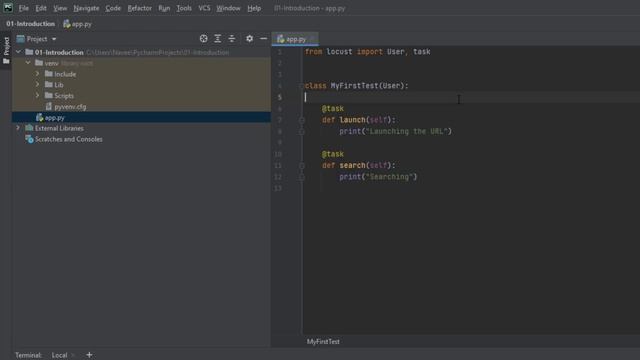
Task: Click line number 5 in the gutter
Action: click(280, 97)
